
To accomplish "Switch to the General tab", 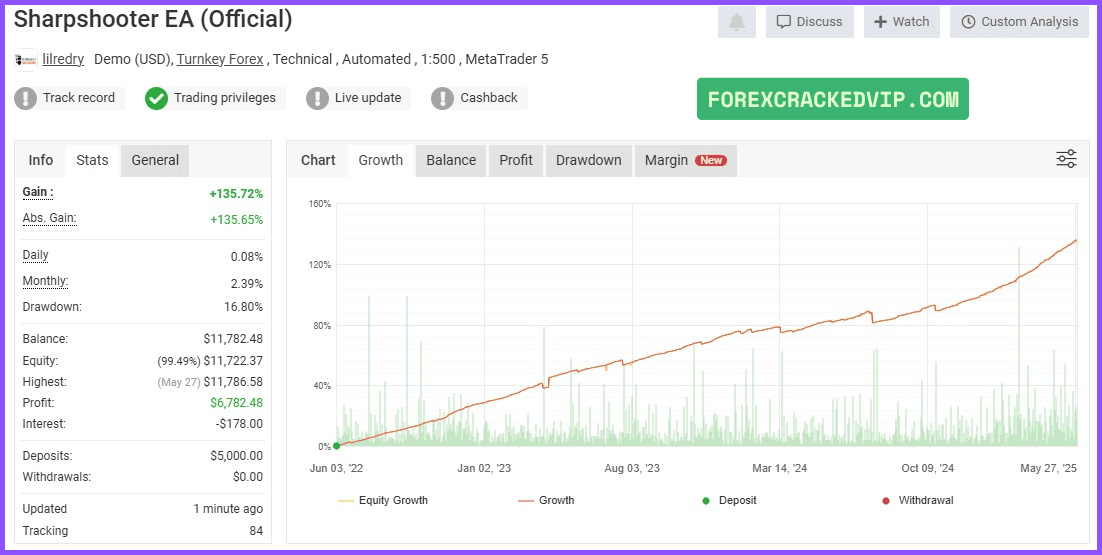I will tap(155, 160).
